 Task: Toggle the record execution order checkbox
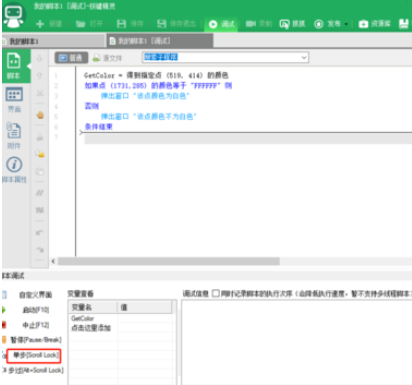tap(216, 293)
